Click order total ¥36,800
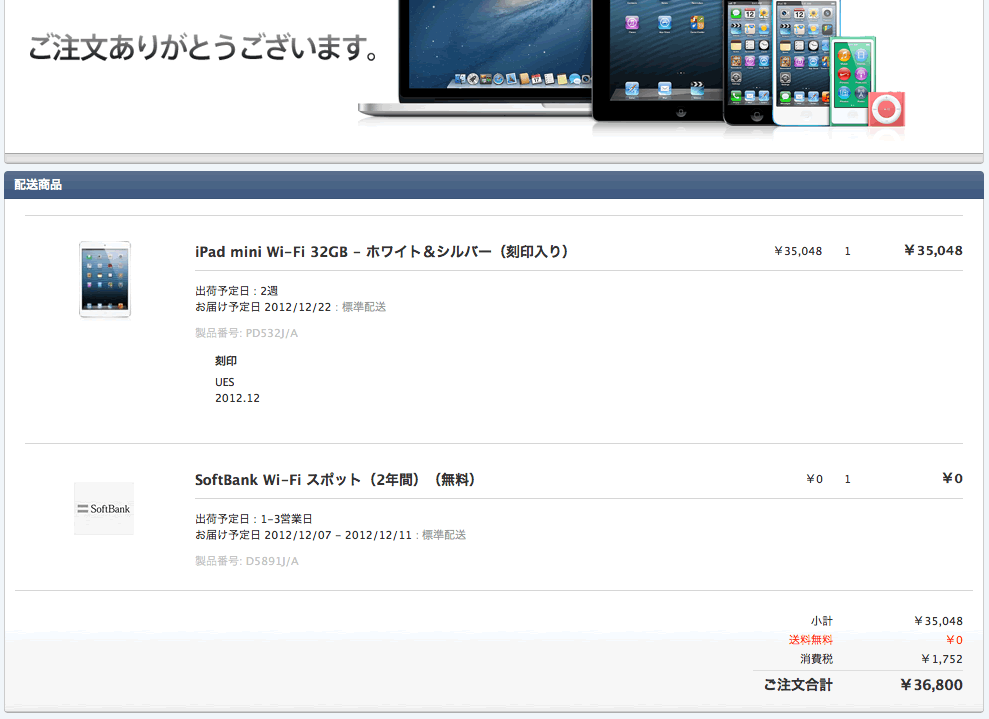This screenshot has height=719, width=989. coord(932,685)
